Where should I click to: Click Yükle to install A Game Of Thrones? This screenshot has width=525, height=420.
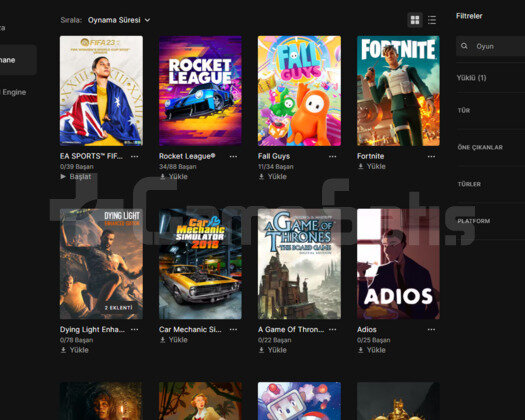coord(273,350)
